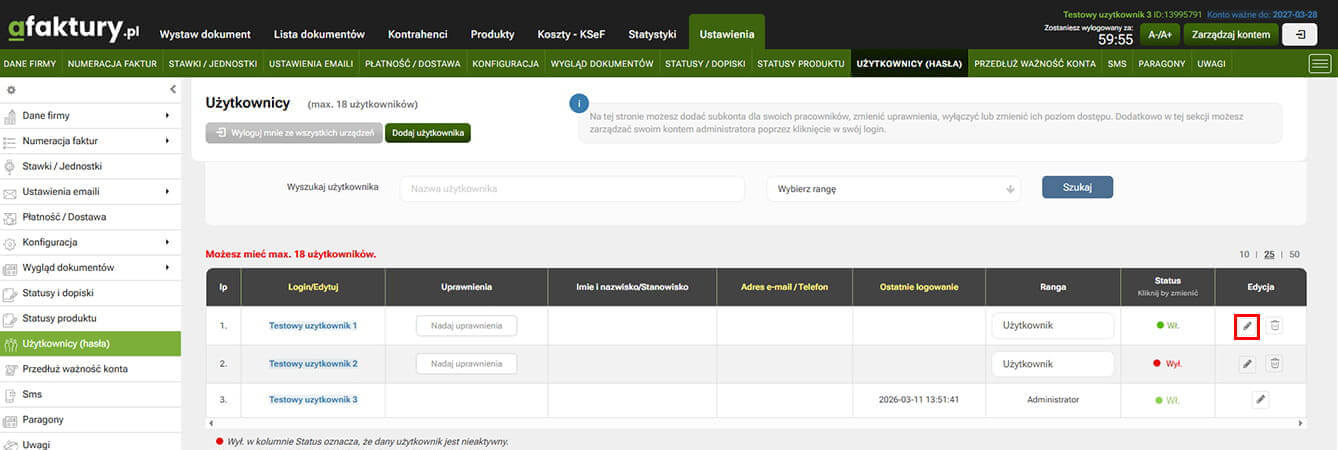Open the Statystyki top menu
This screenshot has height=450, width=1338.
point(652,34)
